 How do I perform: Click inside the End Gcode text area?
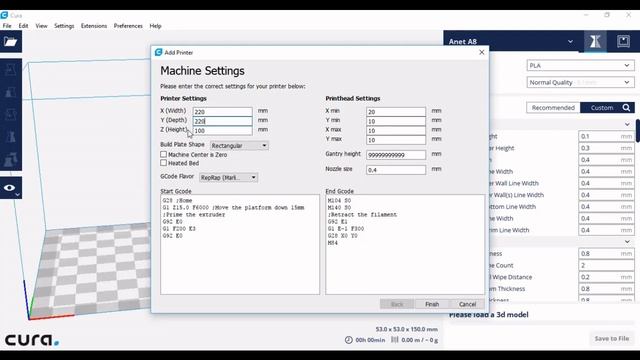coord(405,244)
